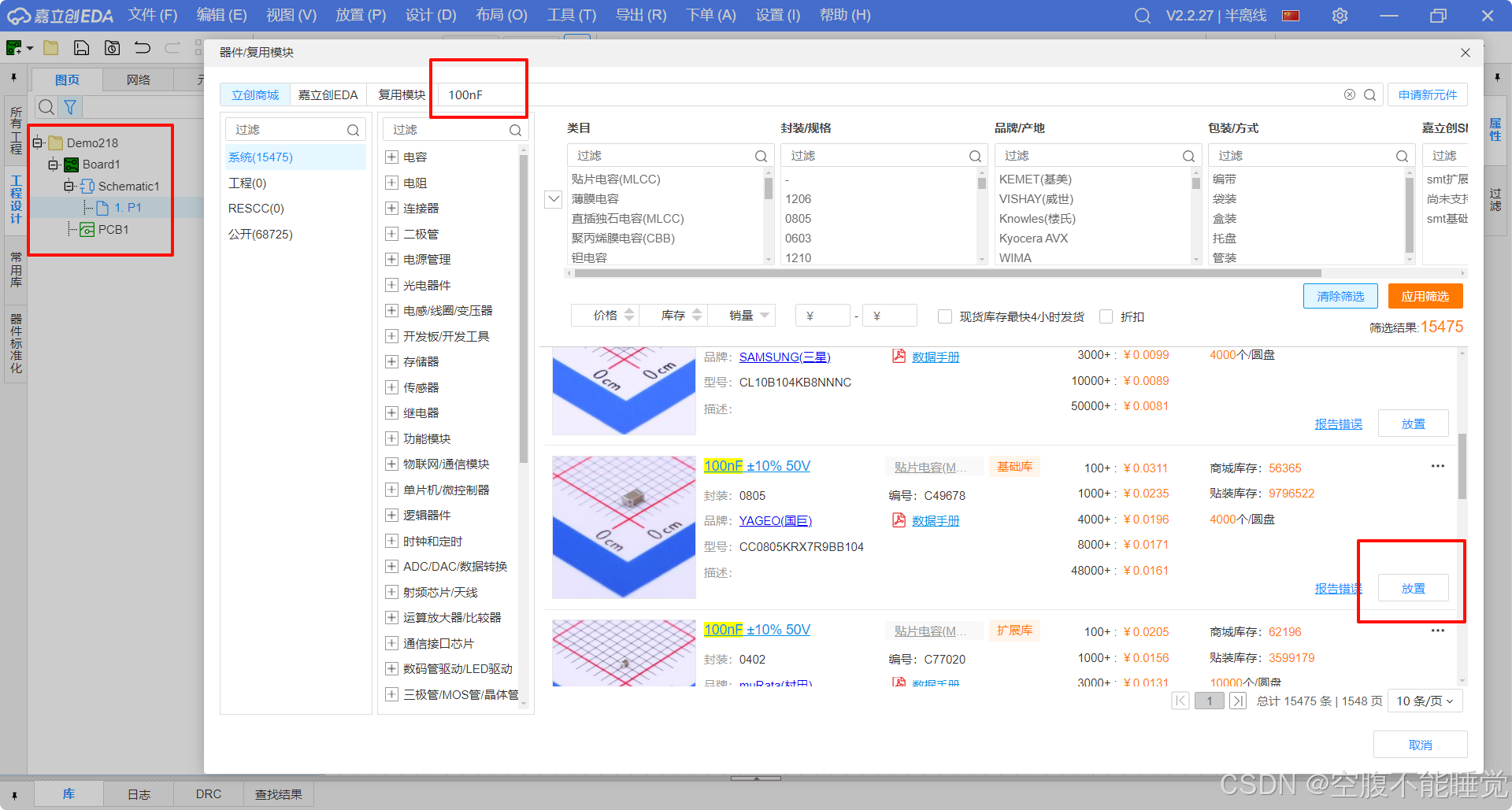Click the 清除筛选 button

pos(1340,296)
